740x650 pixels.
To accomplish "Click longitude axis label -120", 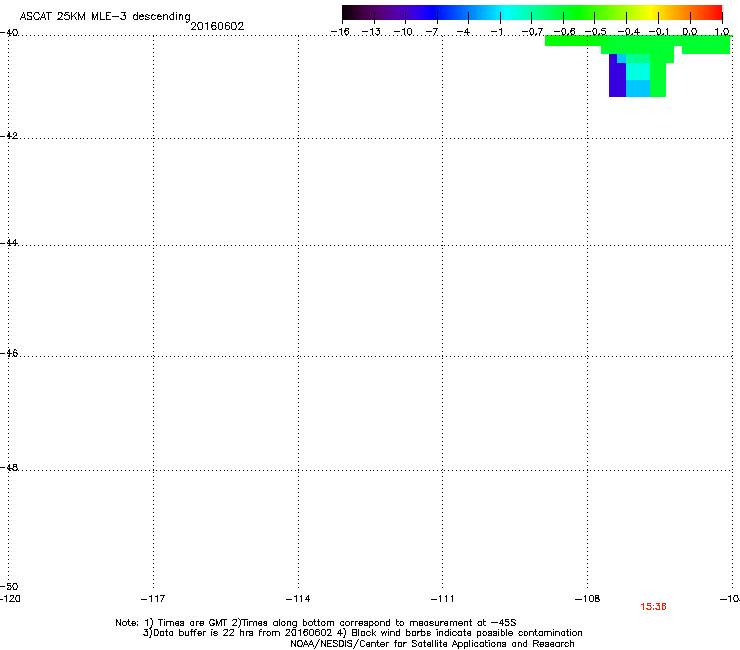I will tap(10, 599).
